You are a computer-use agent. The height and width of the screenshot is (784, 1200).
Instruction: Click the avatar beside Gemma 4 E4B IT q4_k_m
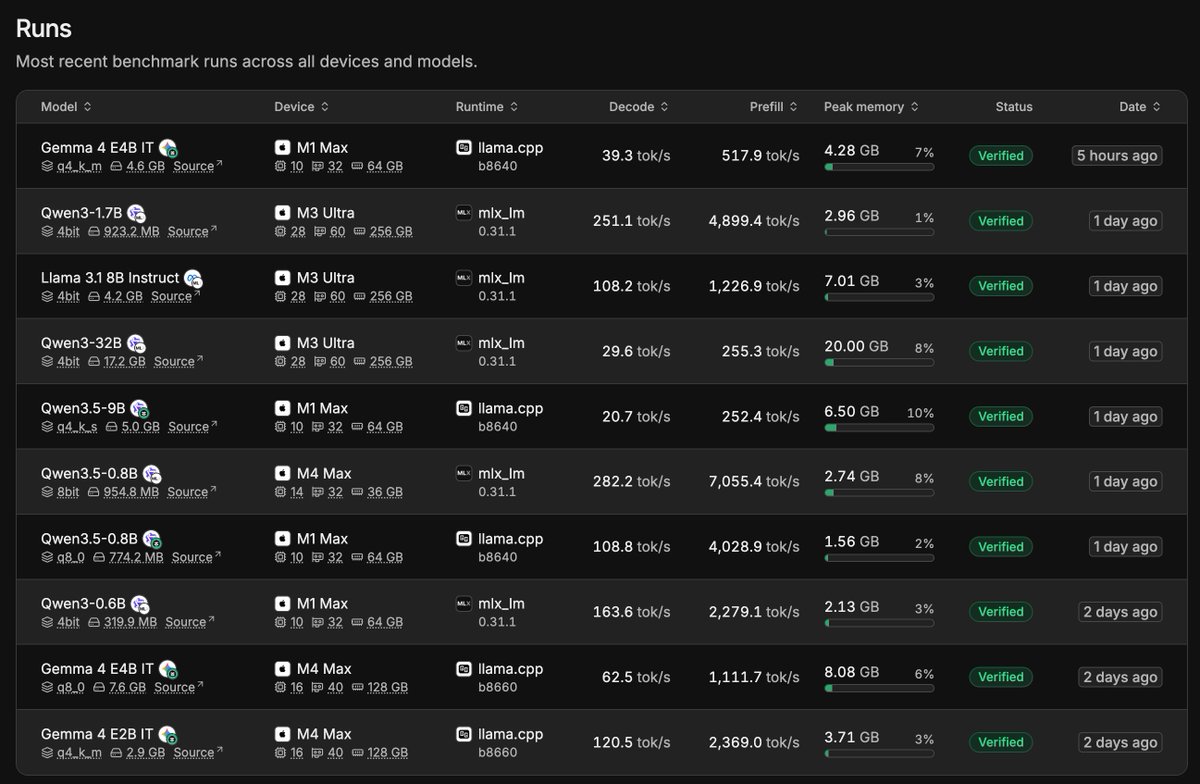coord(168,148)
